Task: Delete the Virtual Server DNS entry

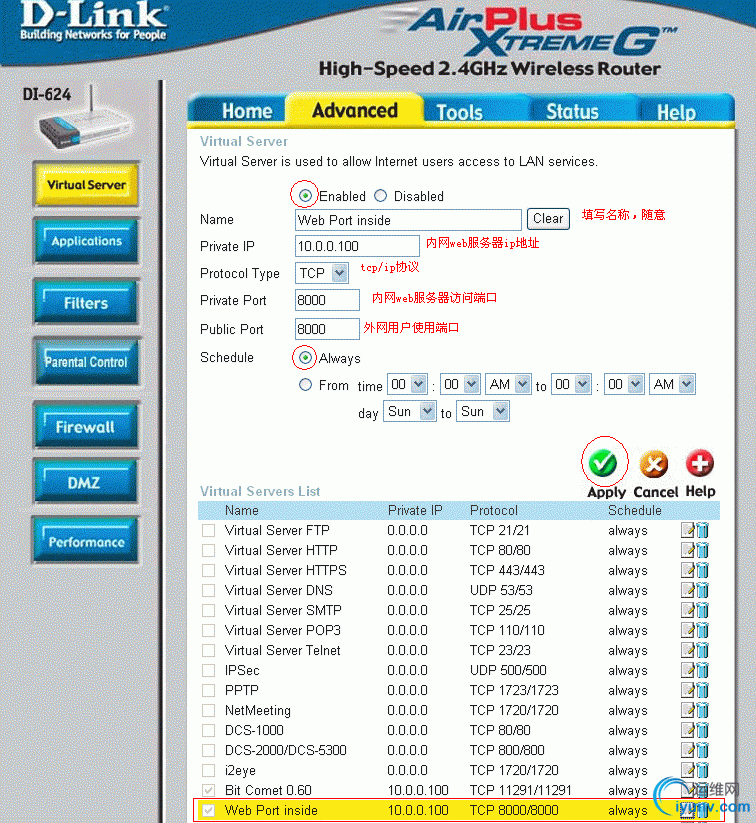Action: tap(702, 590)
